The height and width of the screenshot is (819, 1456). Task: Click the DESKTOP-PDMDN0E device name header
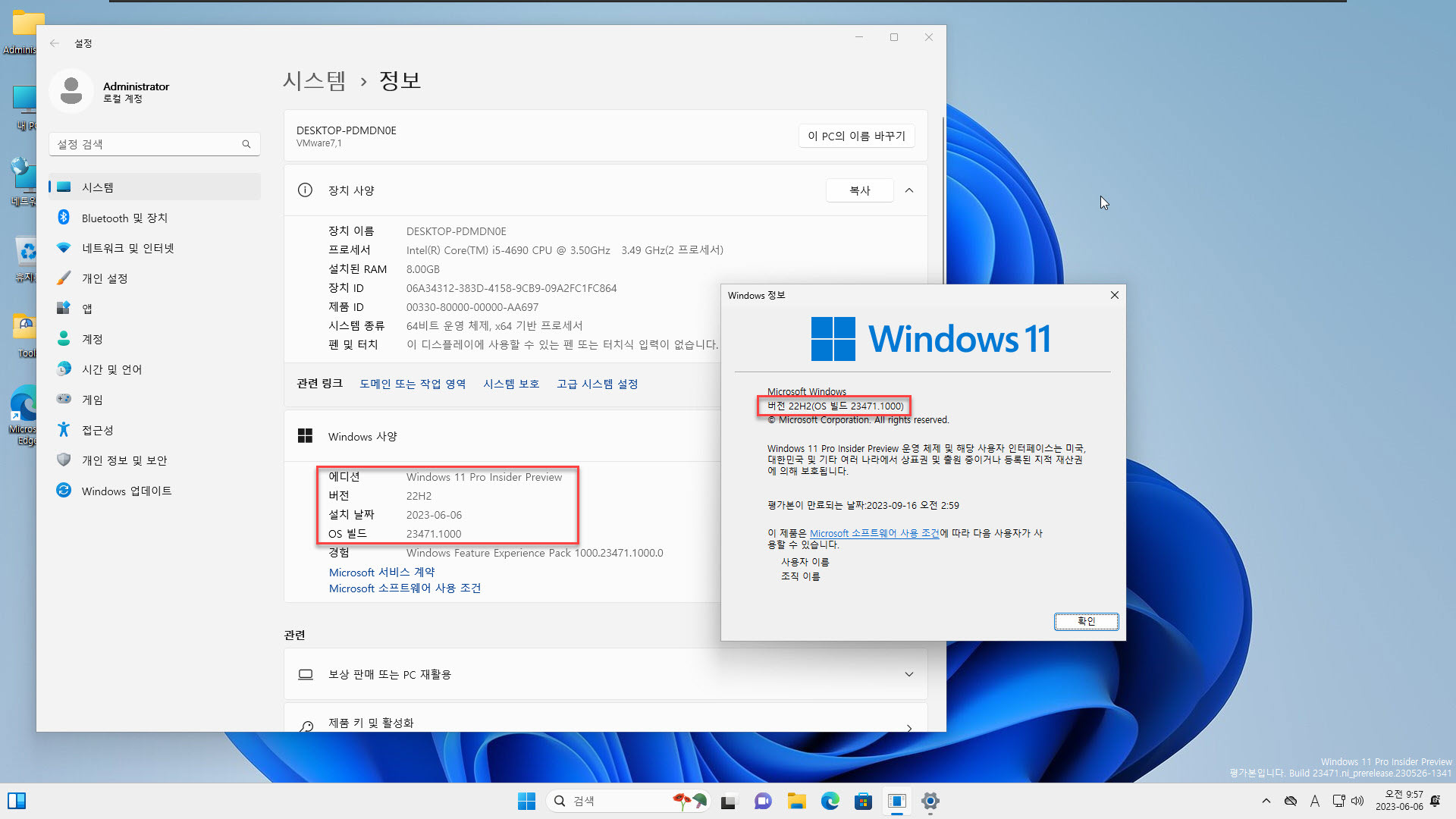point(346,130)
